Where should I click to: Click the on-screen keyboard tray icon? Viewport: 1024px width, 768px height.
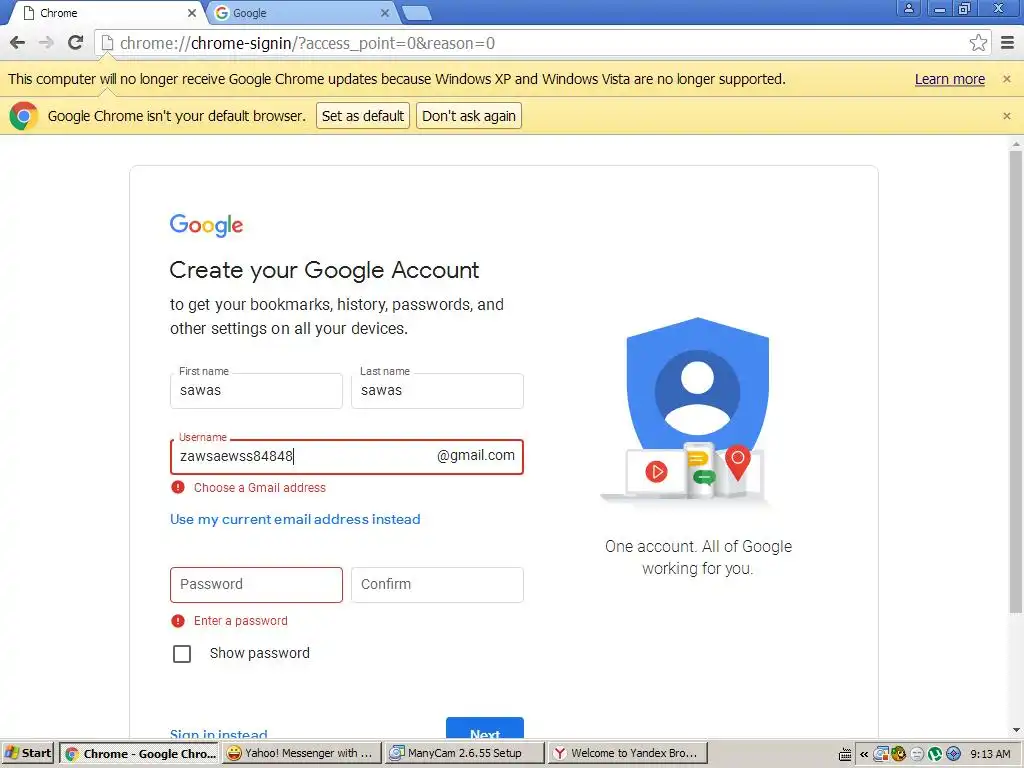click(845, 754)
